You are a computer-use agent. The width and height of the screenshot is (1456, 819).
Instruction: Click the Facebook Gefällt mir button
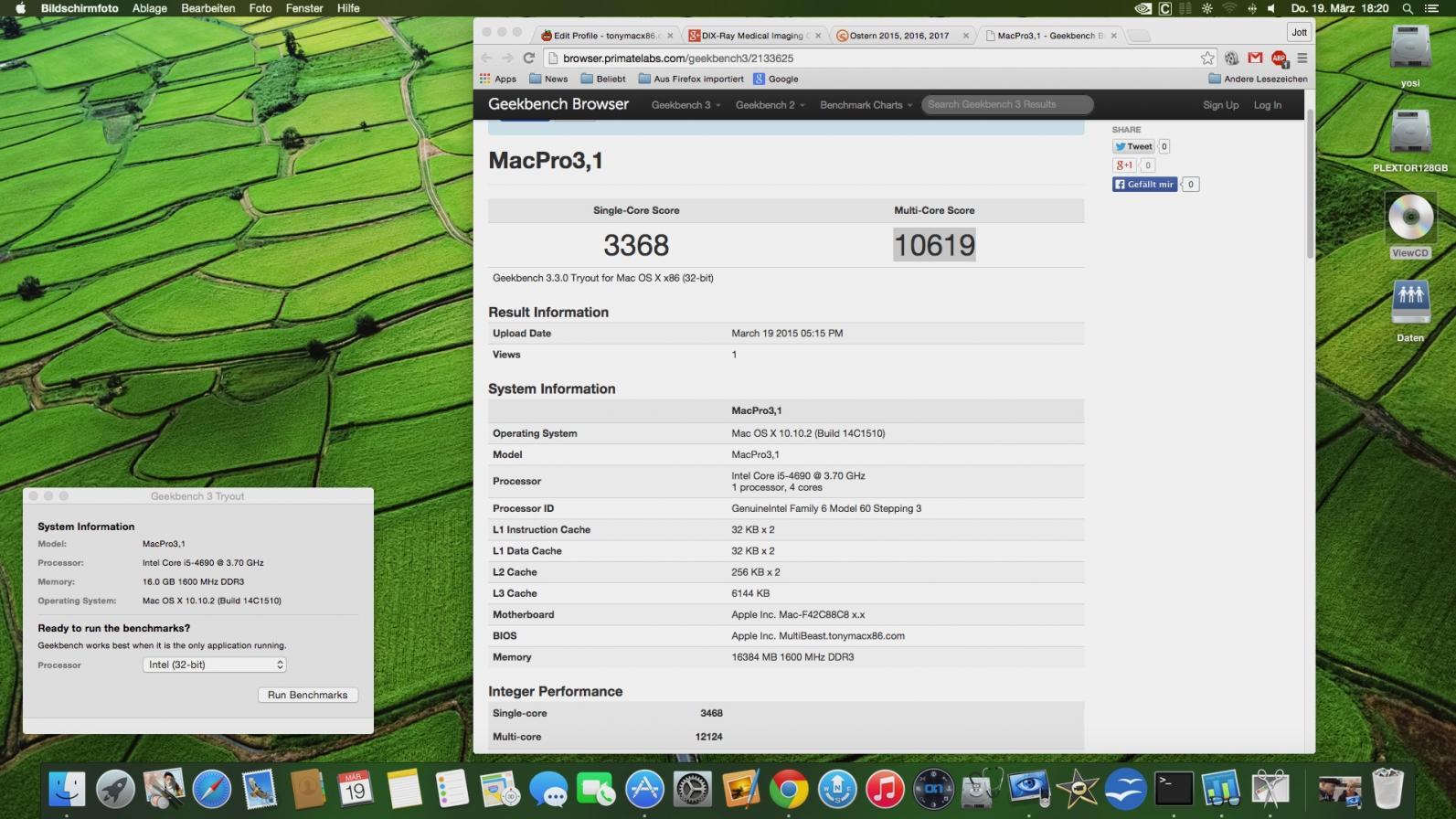[1144, 184]
